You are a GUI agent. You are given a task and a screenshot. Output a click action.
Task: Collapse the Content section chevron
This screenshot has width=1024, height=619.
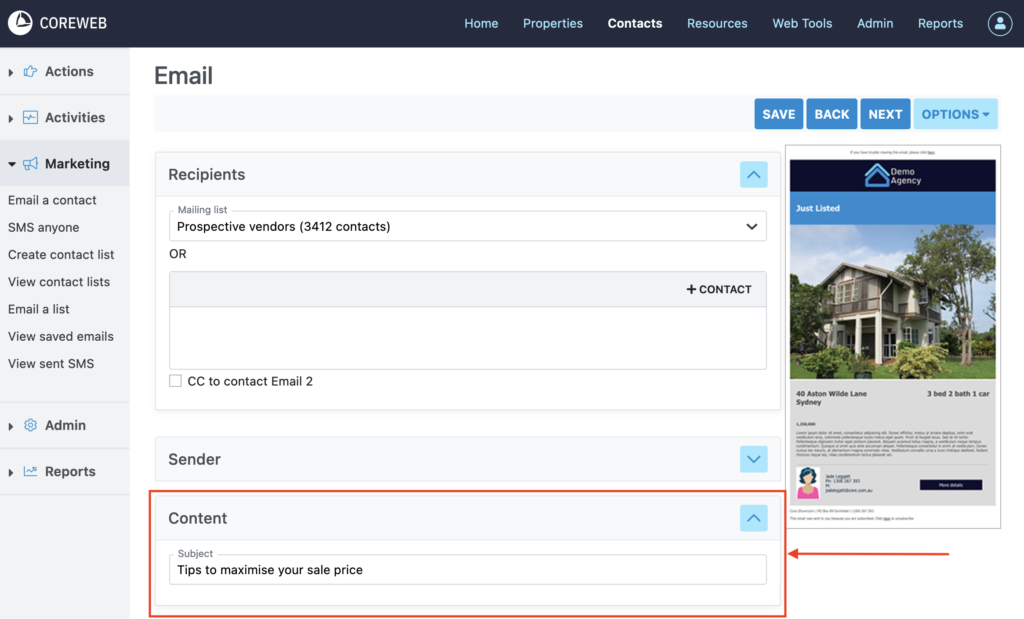tap(753, 518)
